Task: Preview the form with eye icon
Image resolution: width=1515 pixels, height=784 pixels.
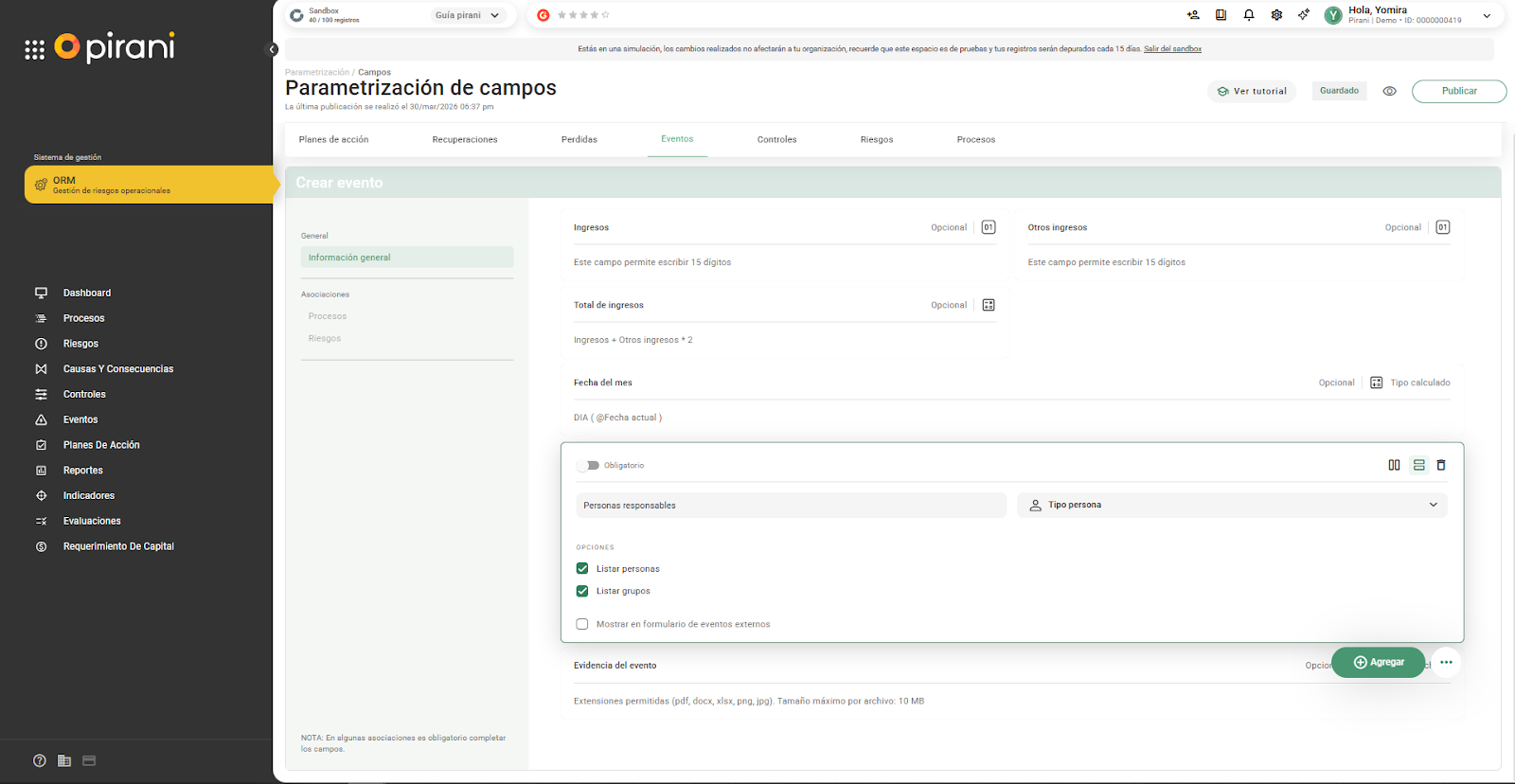Action: (x=1389, y=91)
